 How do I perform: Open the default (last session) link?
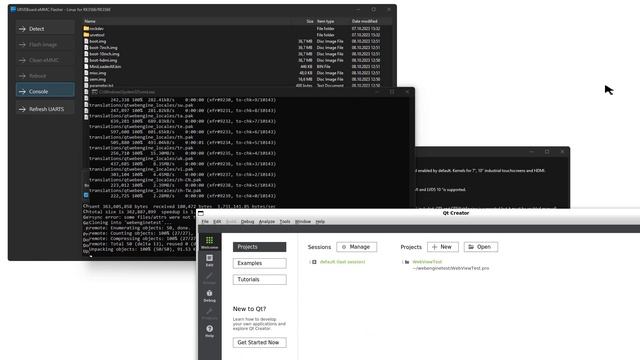[x=342, y=262]
